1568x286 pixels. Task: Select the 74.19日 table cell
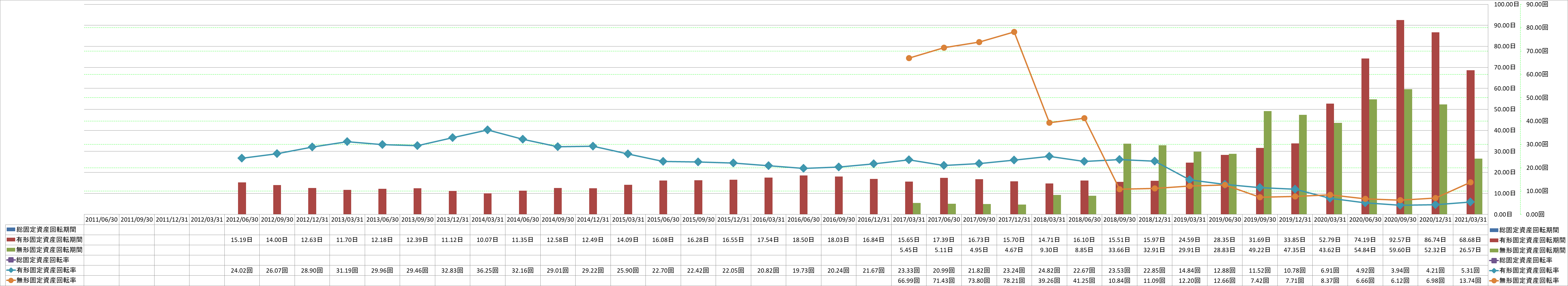point(1365,240)
